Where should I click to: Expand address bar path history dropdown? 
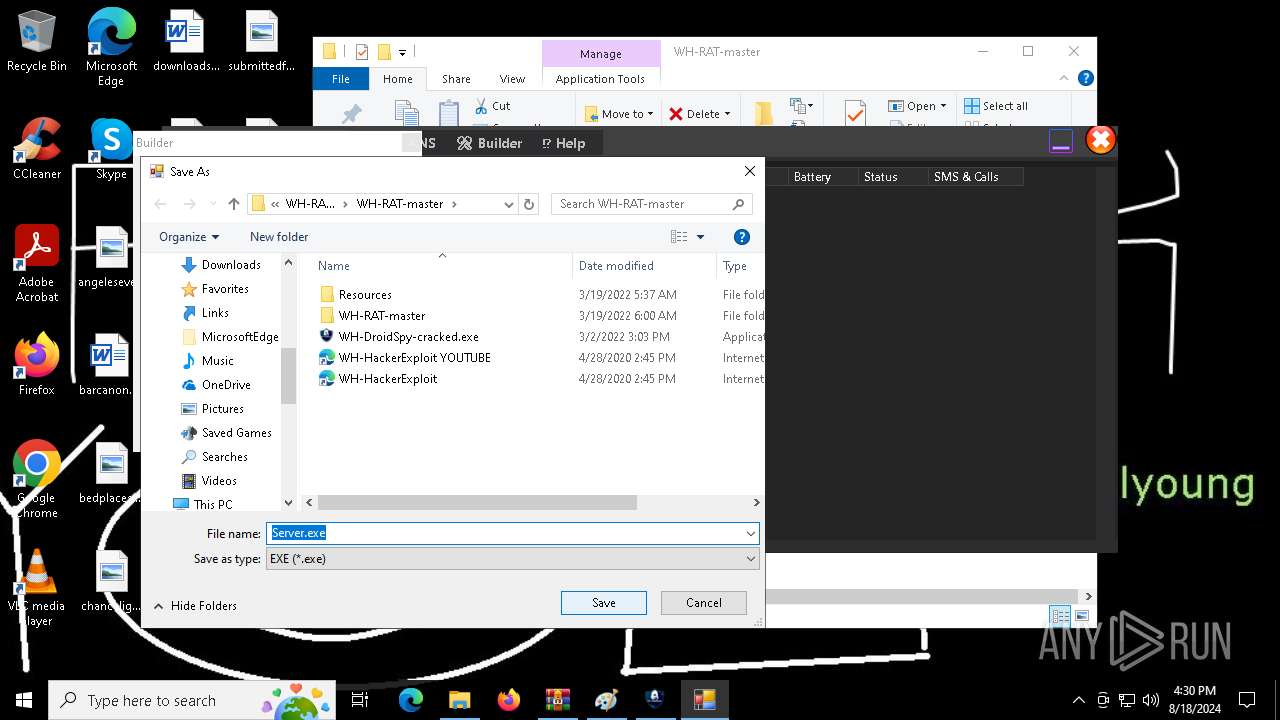point(508,204)
